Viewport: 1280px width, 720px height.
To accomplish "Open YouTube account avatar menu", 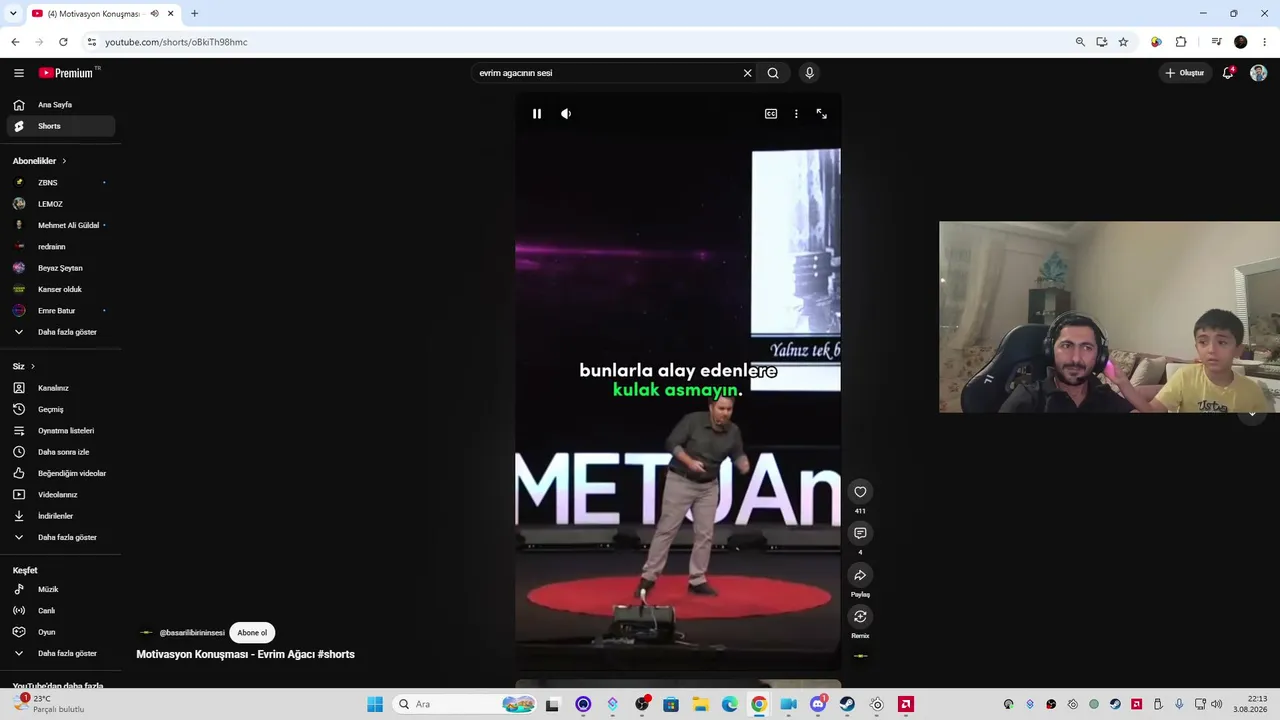I will tap(1259, 73).
